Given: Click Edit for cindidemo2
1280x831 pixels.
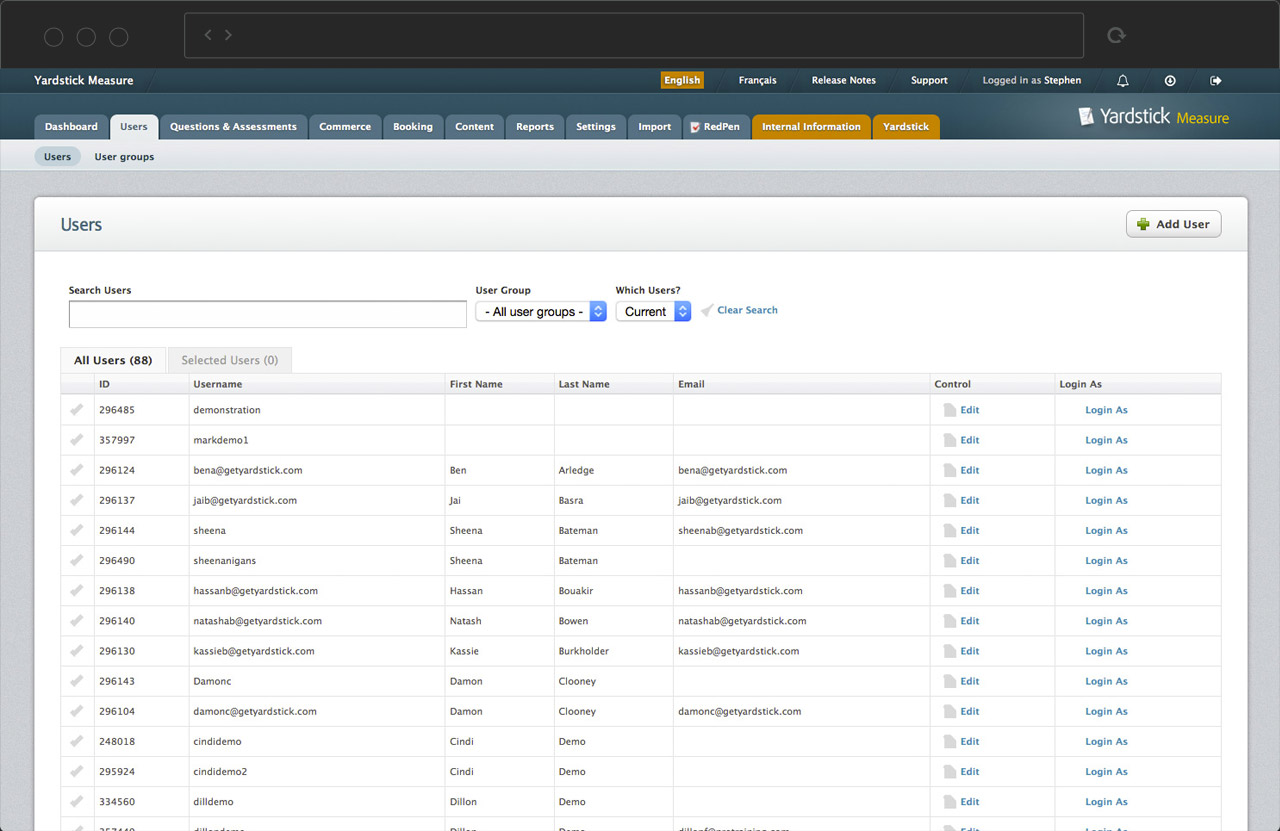Looking at the screenshot, I should 970,772.
